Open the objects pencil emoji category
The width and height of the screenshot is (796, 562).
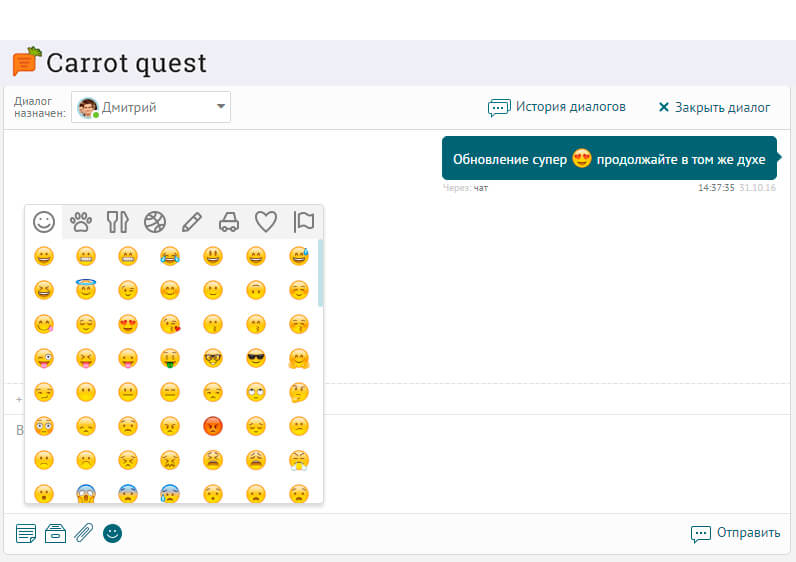192,221
